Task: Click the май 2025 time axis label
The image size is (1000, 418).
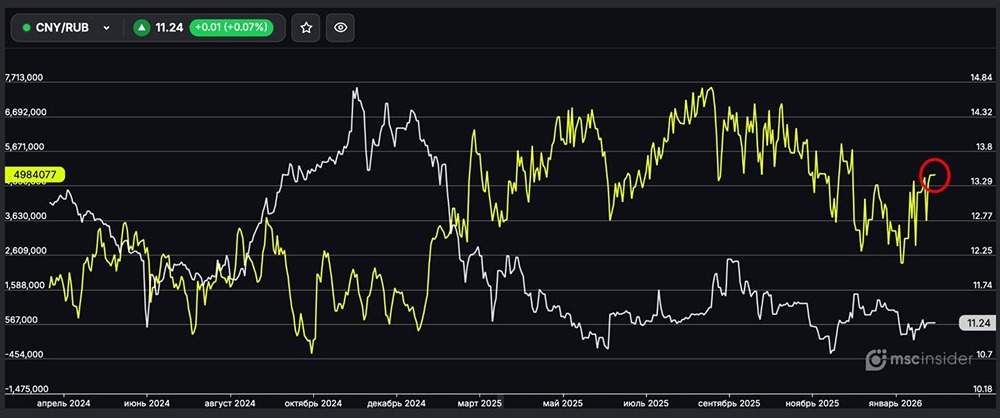Action: [x=562, y=404]
